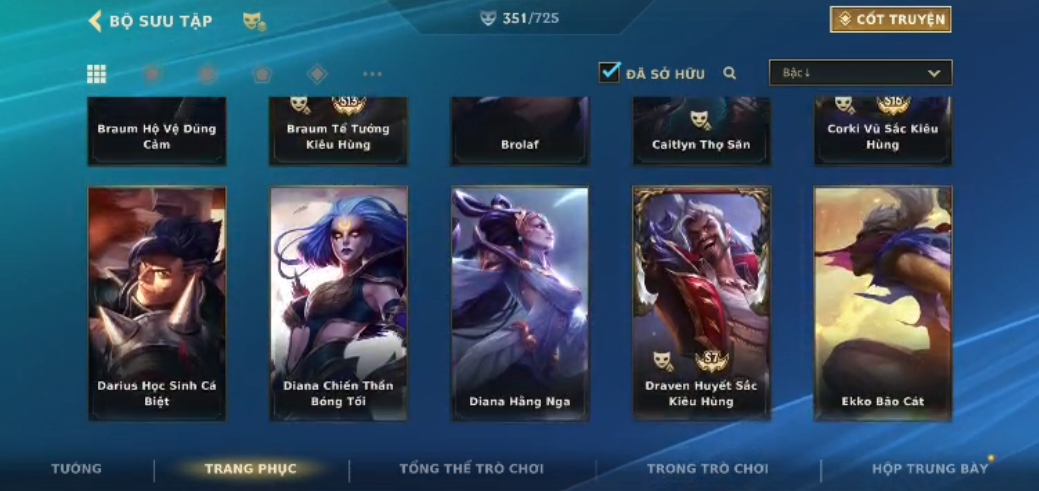Viewport: 1039px width, 491px height.
Task: Toggle the Đã Sở Hữu checkbox
Action: [610, 72]
